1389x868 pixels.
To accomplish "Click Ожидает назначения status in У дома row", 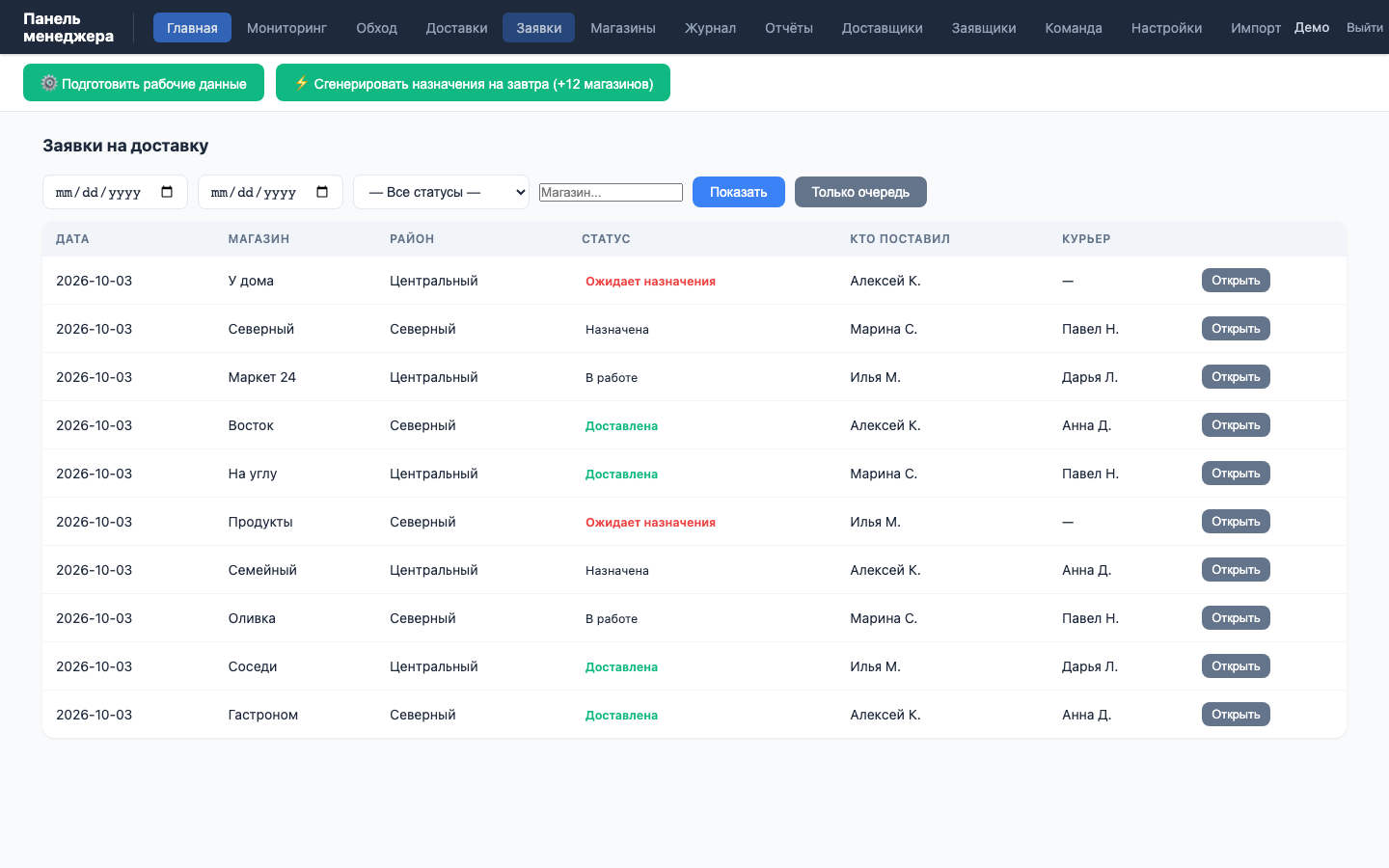I will coord(650,281).
